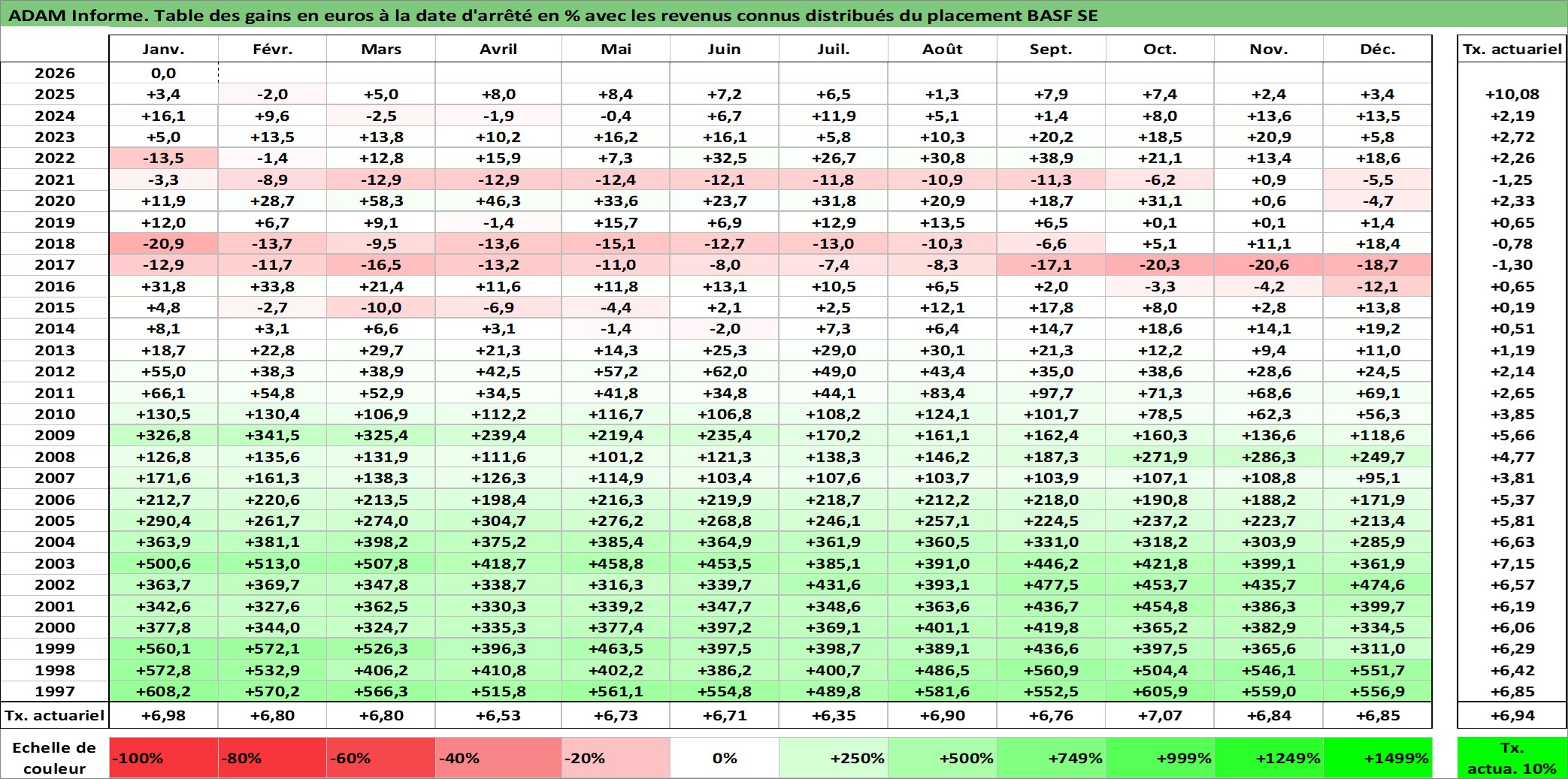Select the '+326,8' cell for January 2009
The image size is (1568, 779).
pyautogui.click(x=163, y=435)
